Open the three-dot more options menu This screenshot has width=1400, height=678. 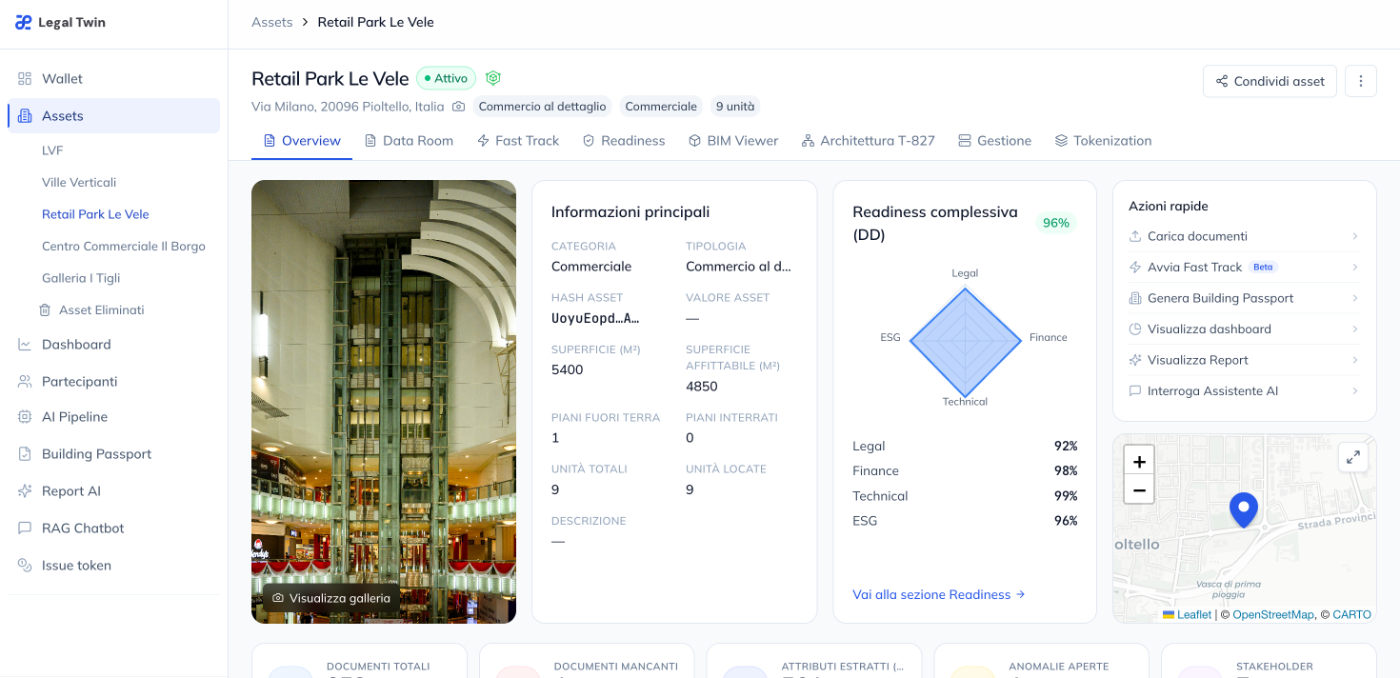(x=1361, y=81)
